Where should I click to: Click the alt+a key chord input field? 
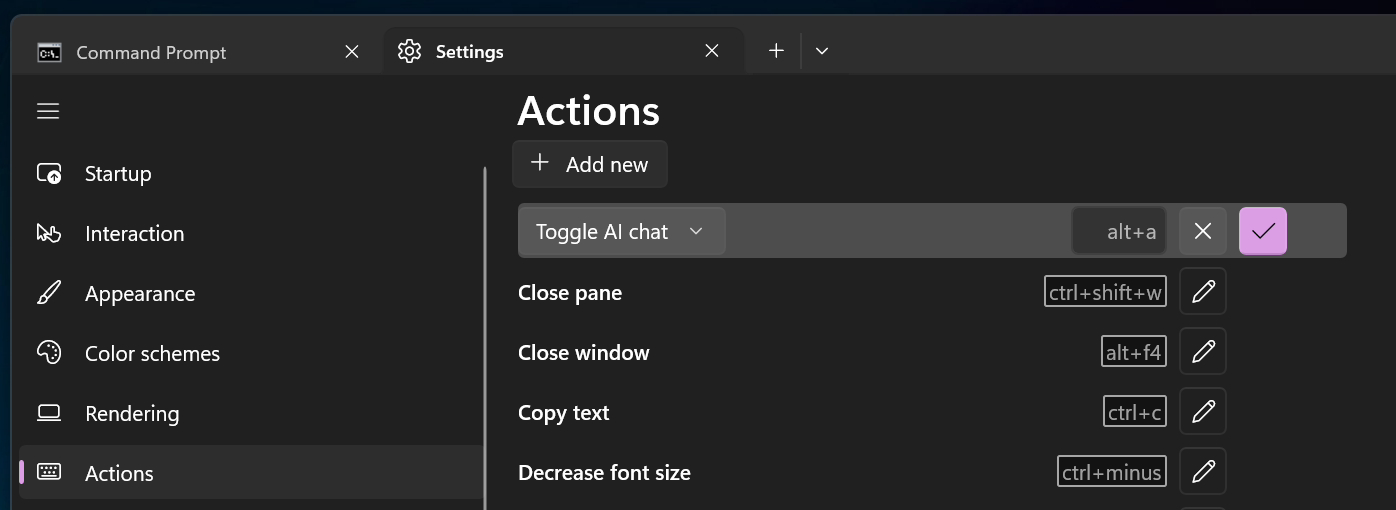[1119, 231]
